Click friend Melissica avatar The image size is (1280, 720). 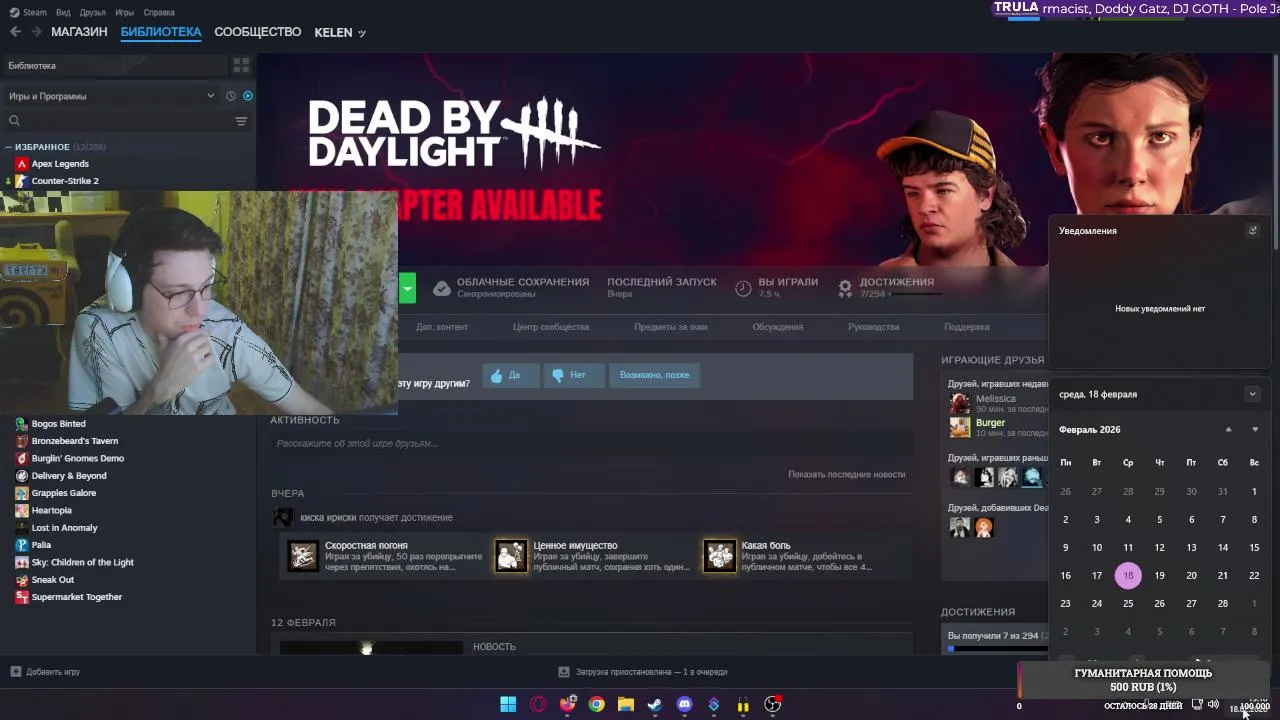tap(960, 403)
